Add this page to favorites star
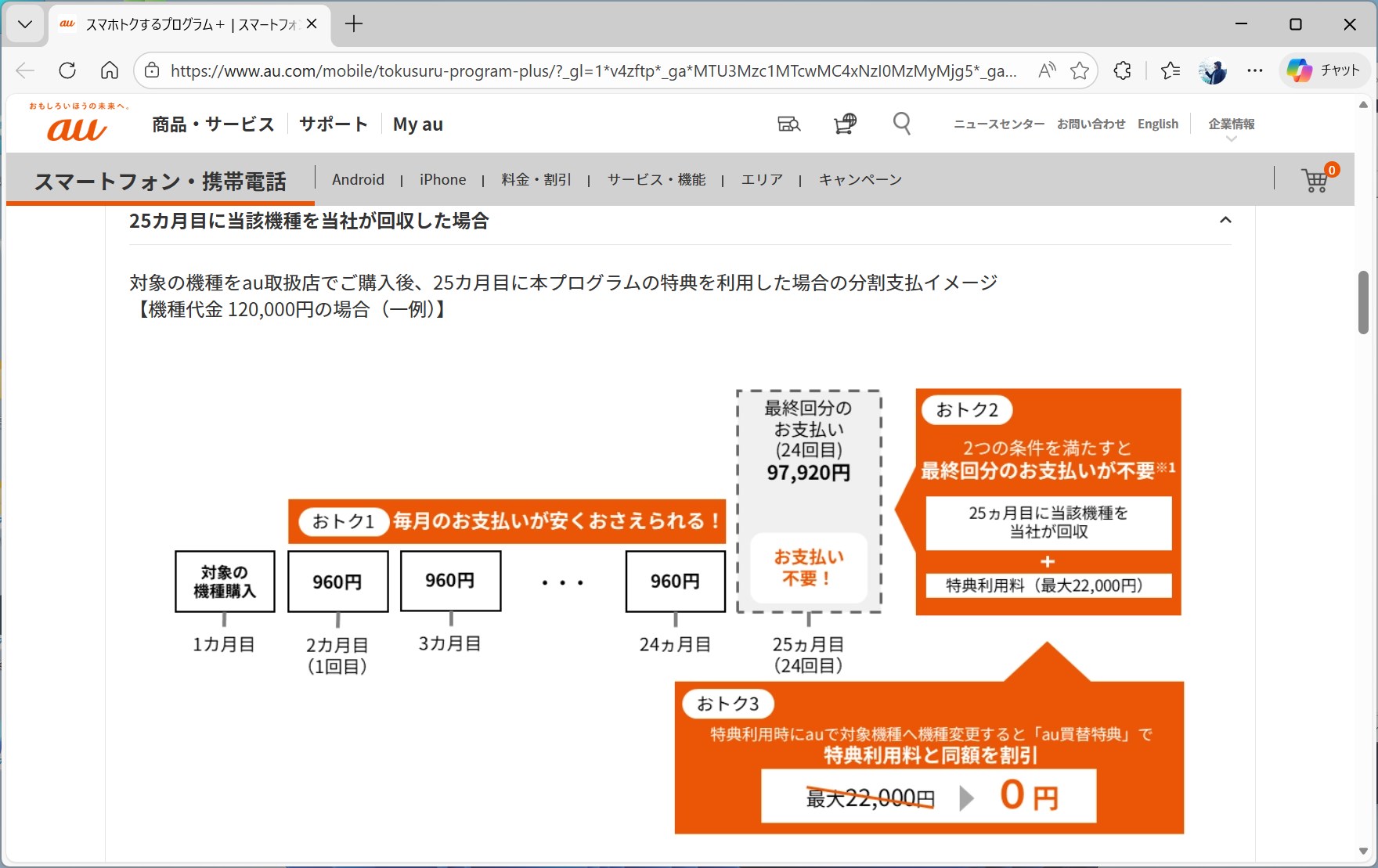 (1080, 70)
